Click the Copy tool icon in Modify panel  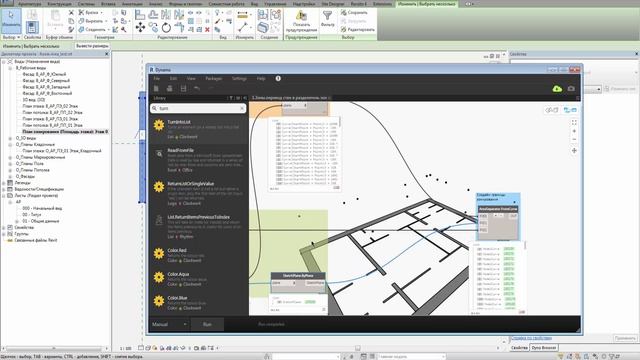(153, 27)
